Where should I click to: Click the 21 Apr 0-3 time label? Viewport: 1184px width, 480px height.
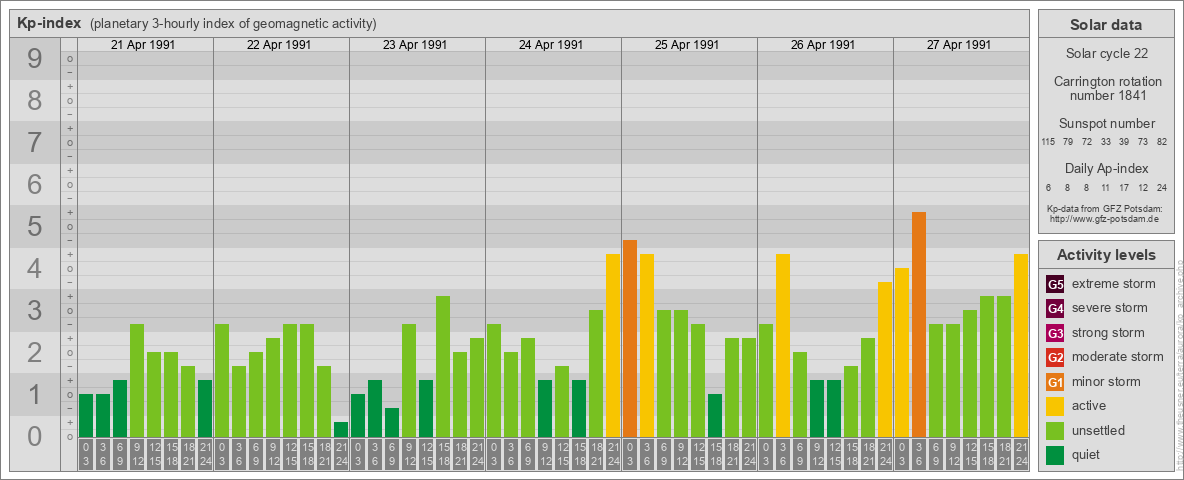coord(86,455)
